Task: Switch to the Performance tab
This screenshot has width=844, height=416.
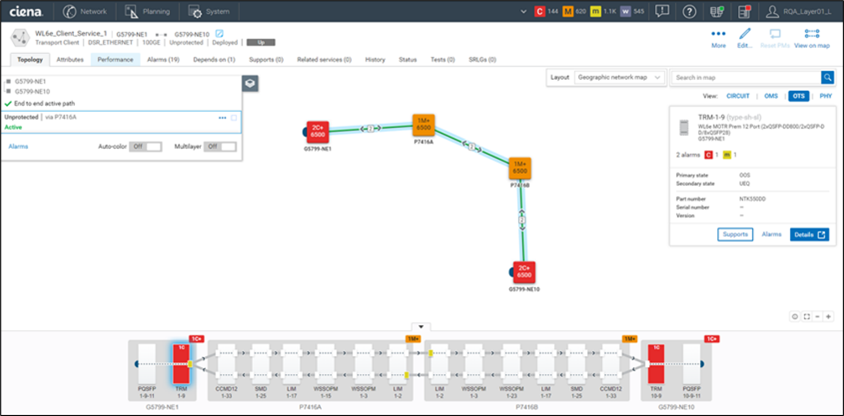Action: [115, 60]
